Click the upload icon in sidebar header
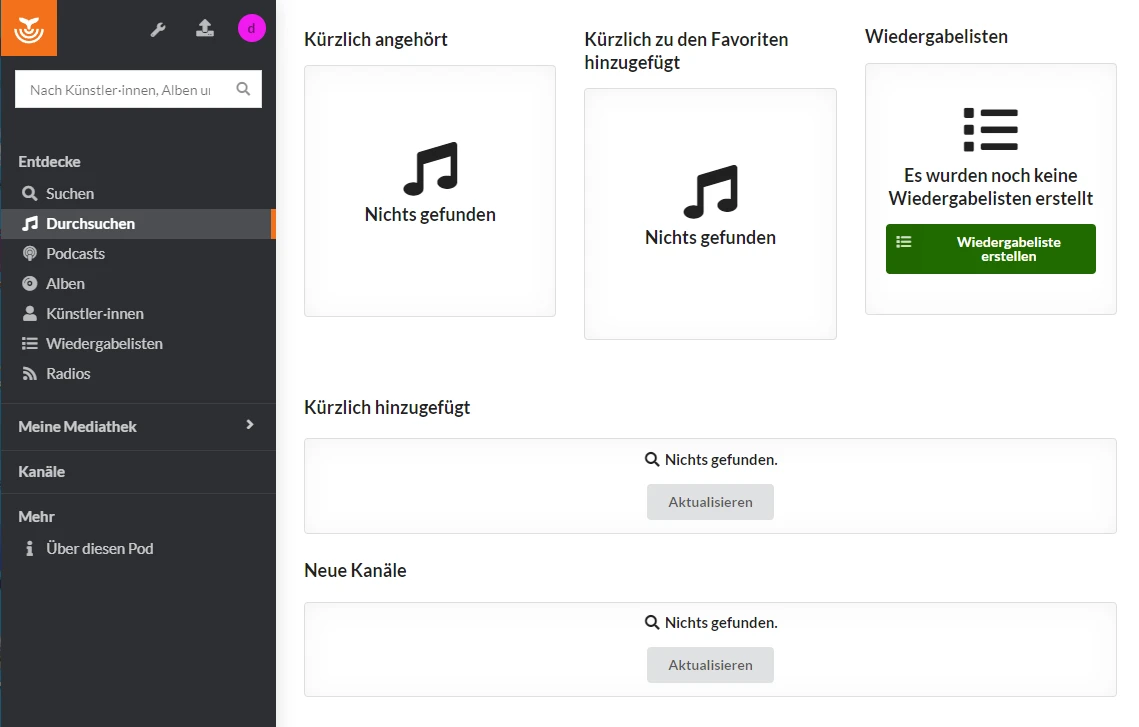This screenshot has width=1139, height=727. pyautogui.click(x=205, y=28)
